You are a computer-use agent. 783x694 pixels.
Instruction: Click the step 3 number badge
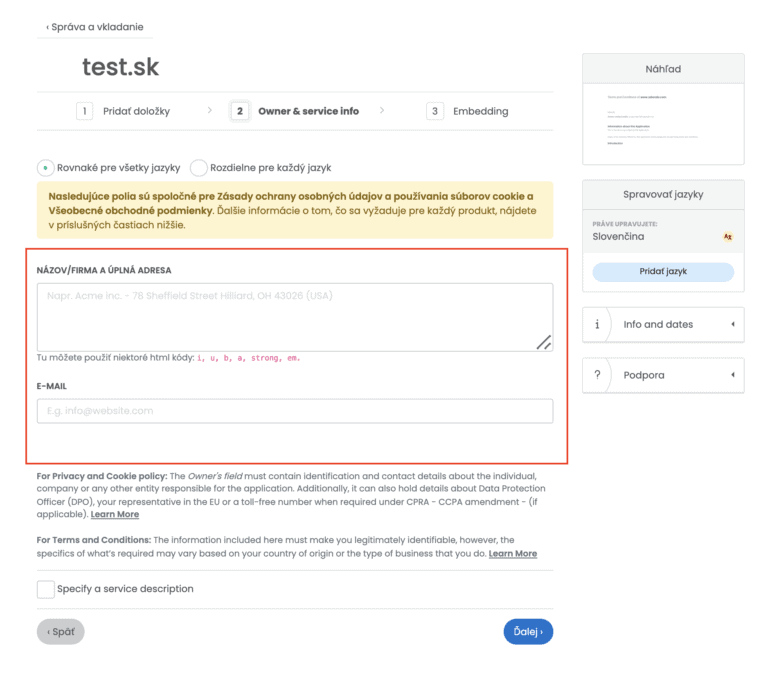click(435, 111)
